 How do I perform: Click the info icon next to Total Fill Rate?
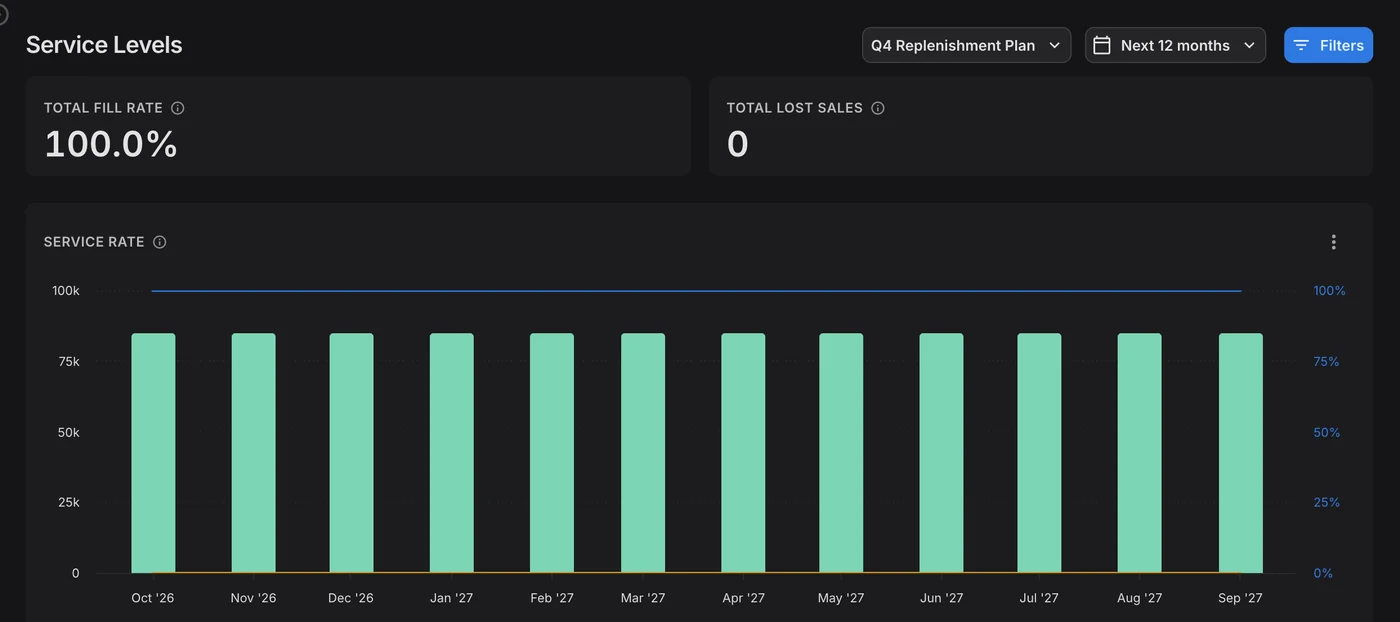pos(178,108)
